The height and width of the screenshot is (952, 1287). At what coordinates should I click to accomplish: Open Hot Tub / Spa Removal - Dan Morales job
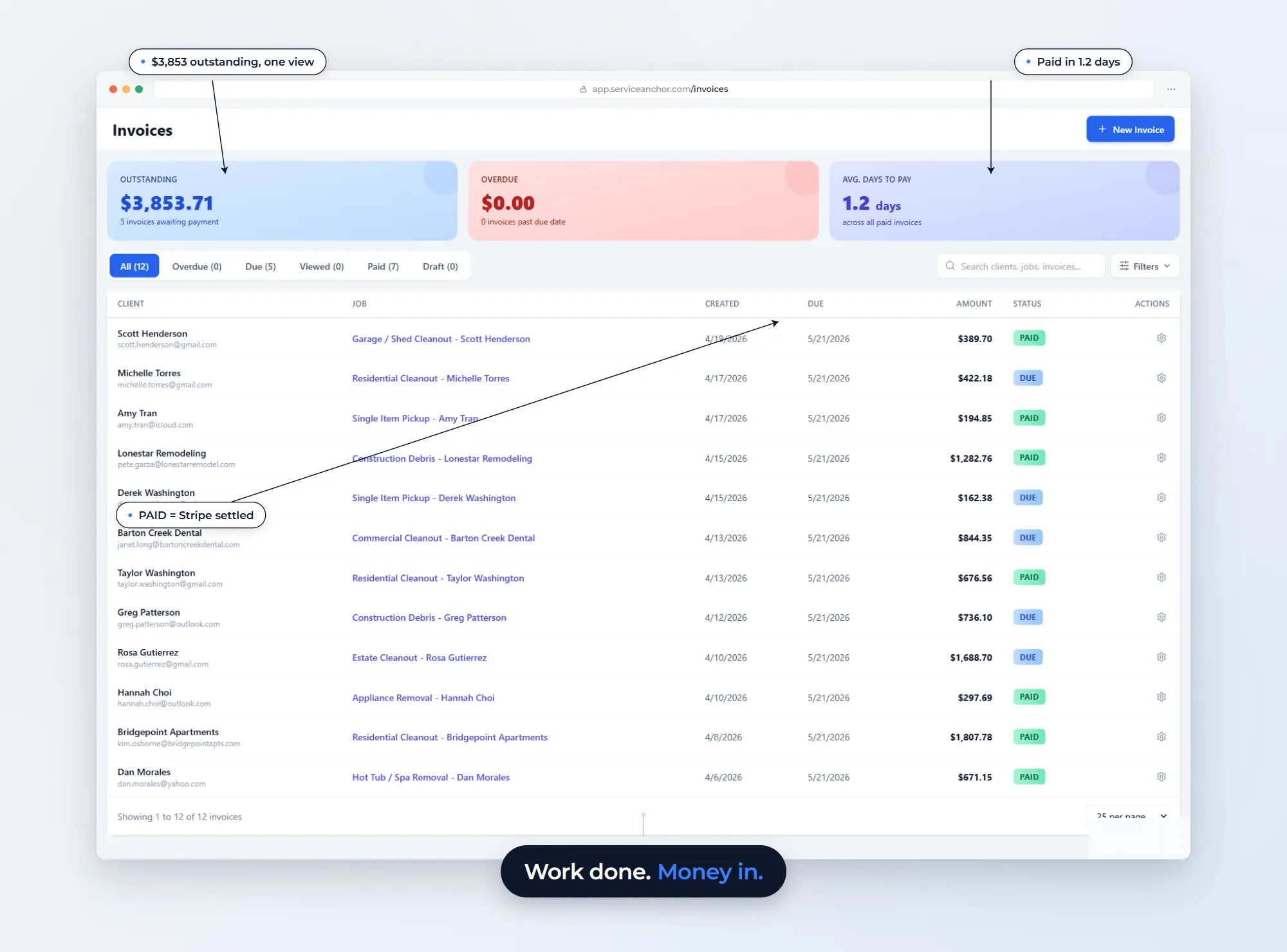[x=431, y=777]
